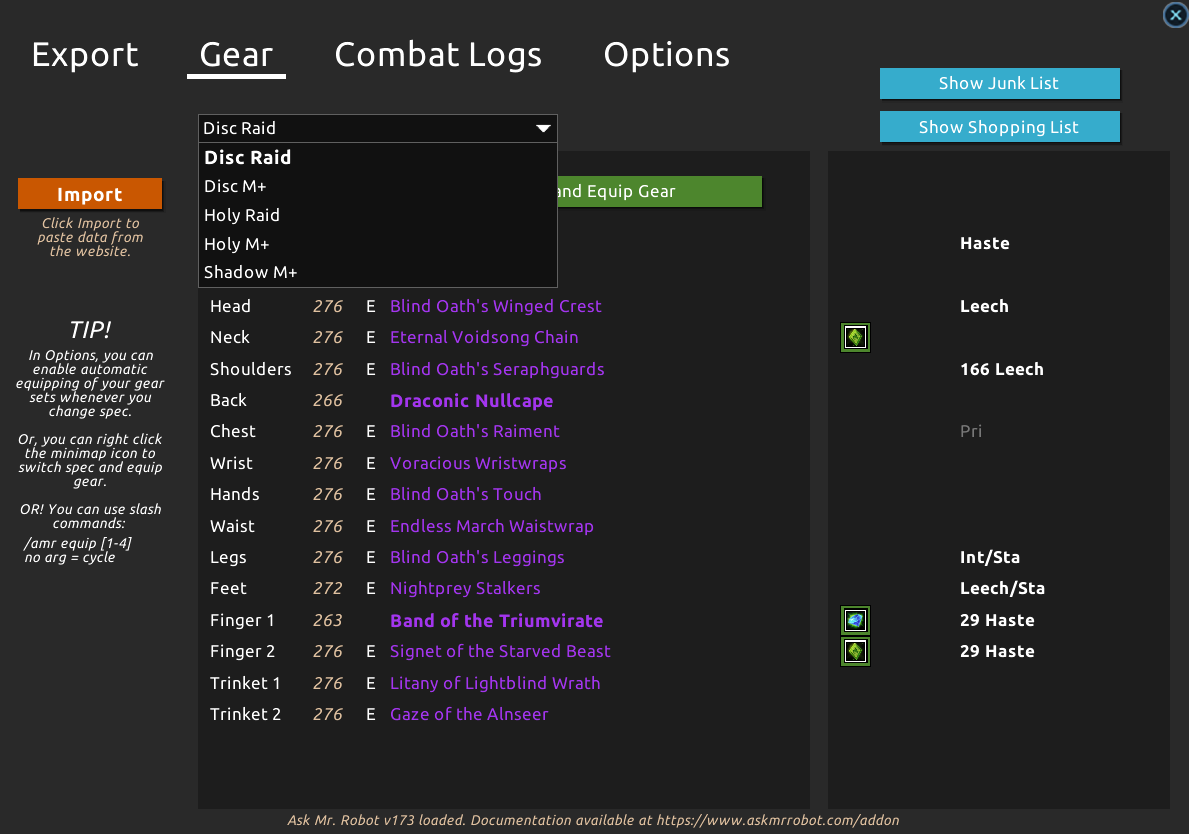The width and height of the screenshot is (1189, 834).
Task: Click Eternal Voidsong Chain item
Action: click(484, 337)
